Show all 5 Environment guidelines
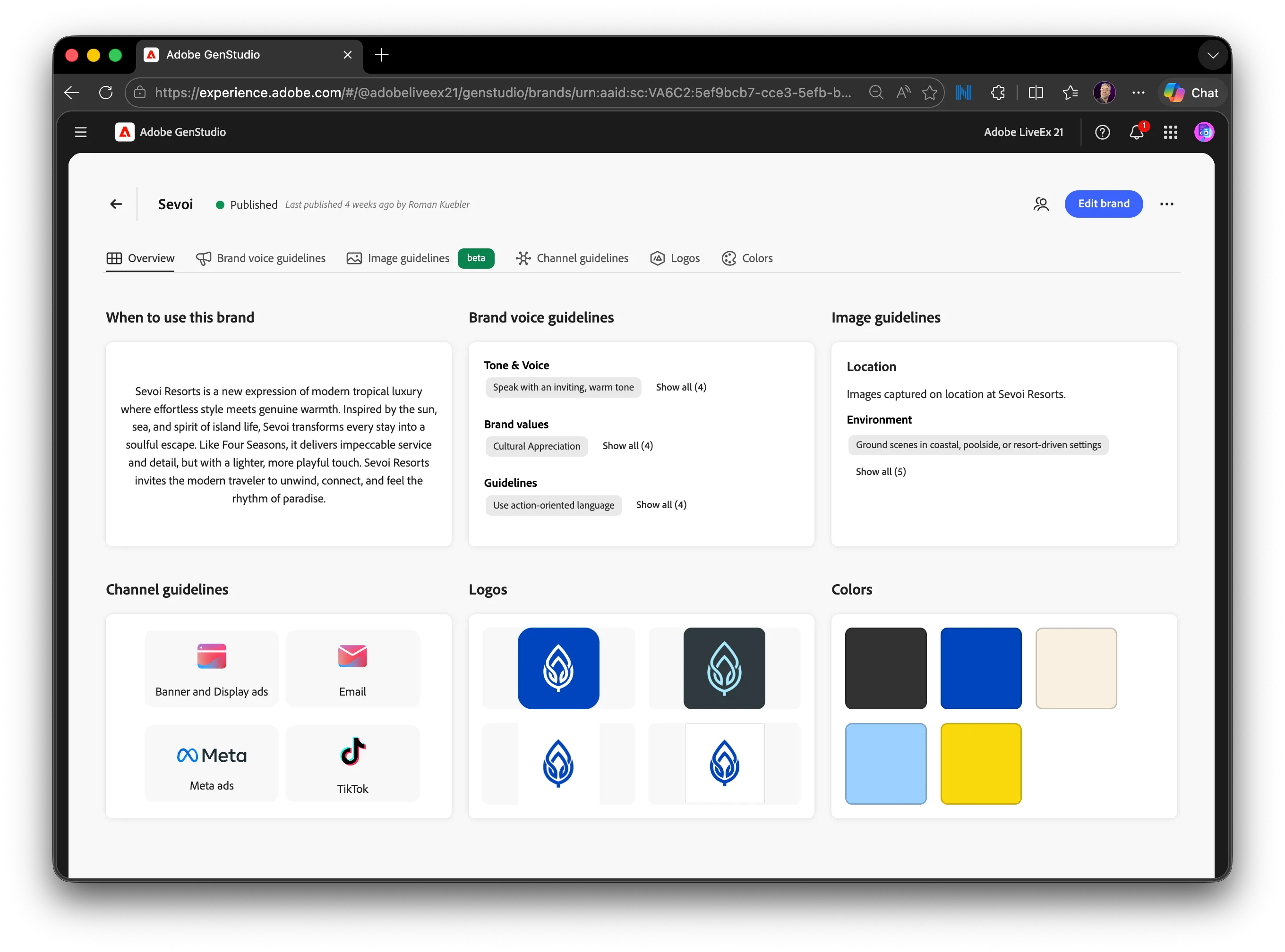Screen dimensions: 1285x952 880,471
